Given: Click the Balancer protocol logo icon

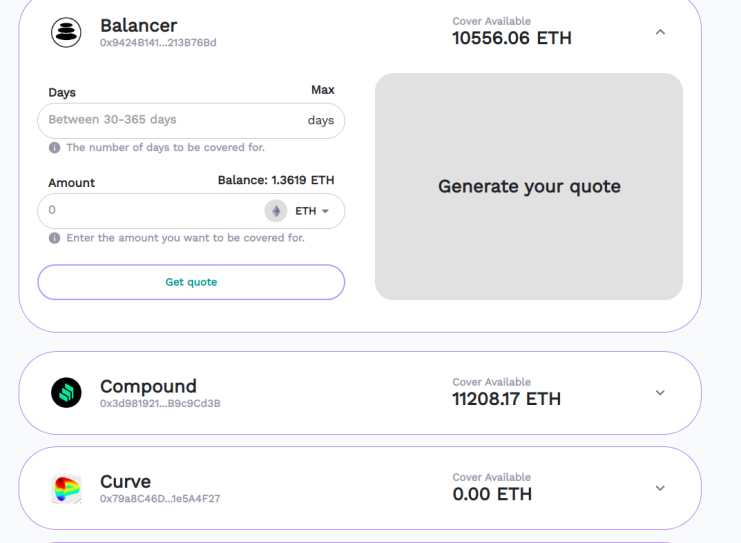Looking at the screenshot, I should (x=66, y=32).
